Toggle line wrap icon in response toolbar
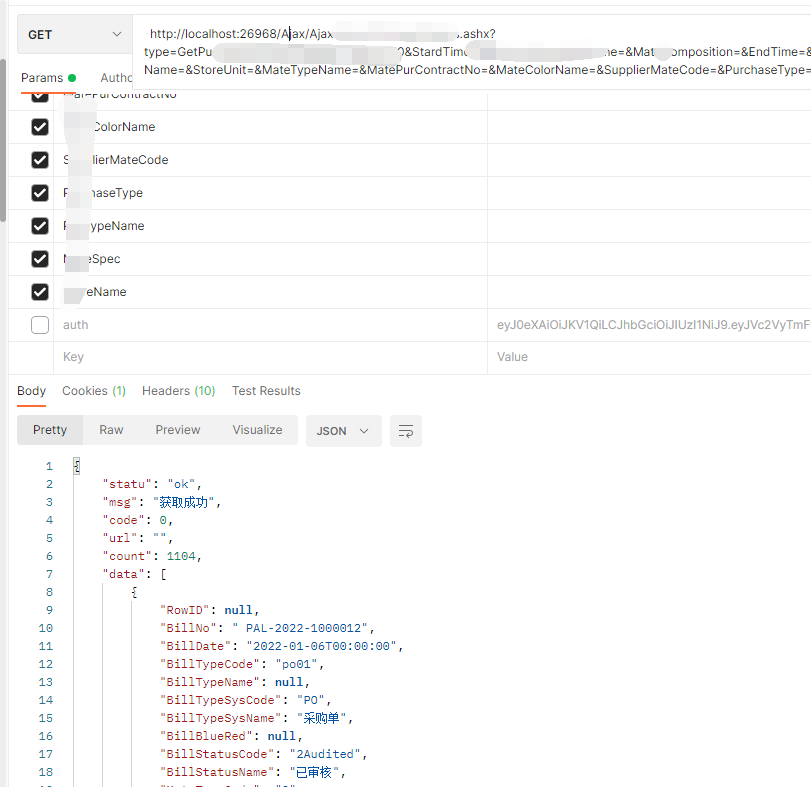The height and width of the screenshot is (787, 811). 406,431
